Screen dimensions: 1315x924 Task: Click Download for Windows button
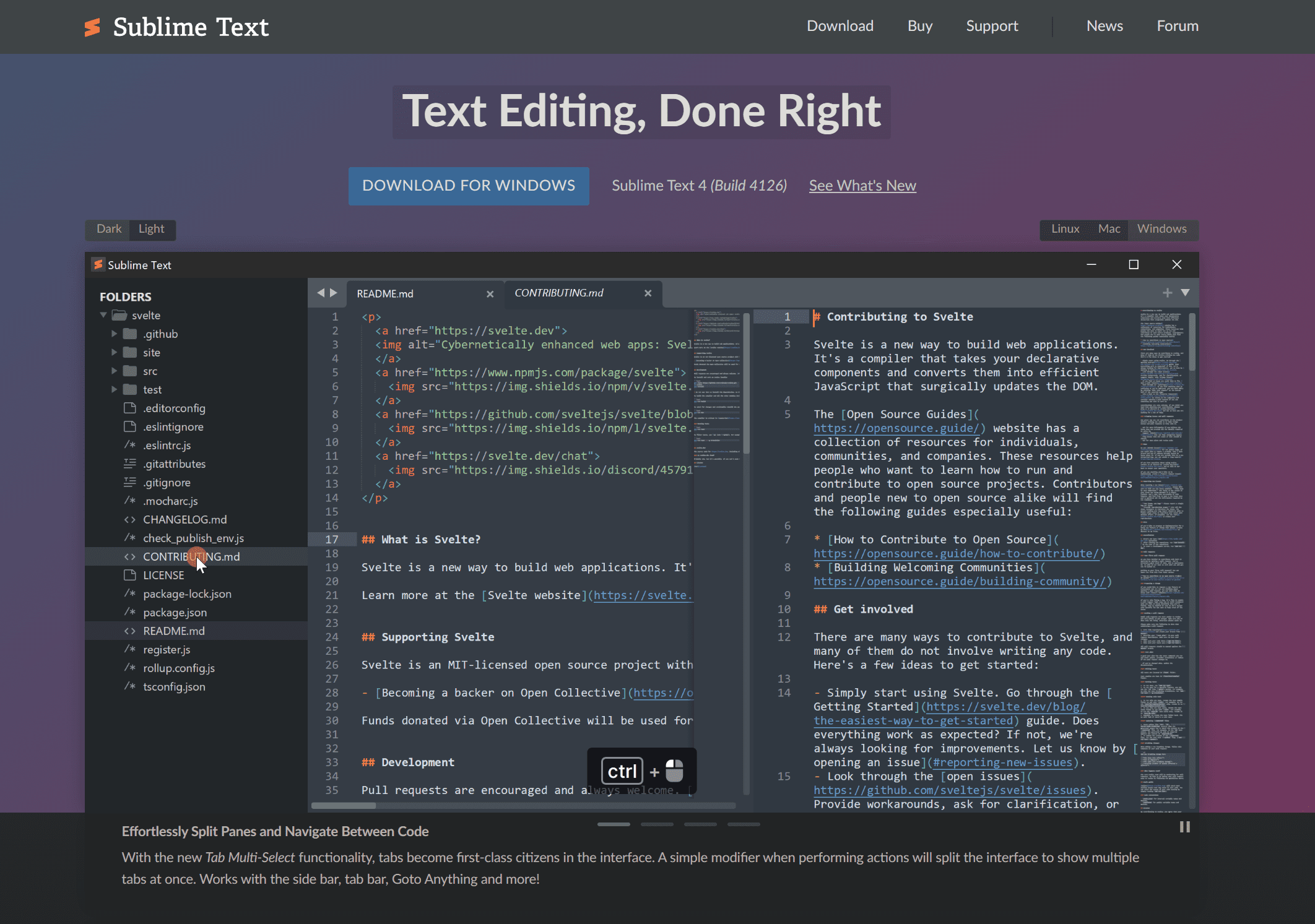coord(469,186)
